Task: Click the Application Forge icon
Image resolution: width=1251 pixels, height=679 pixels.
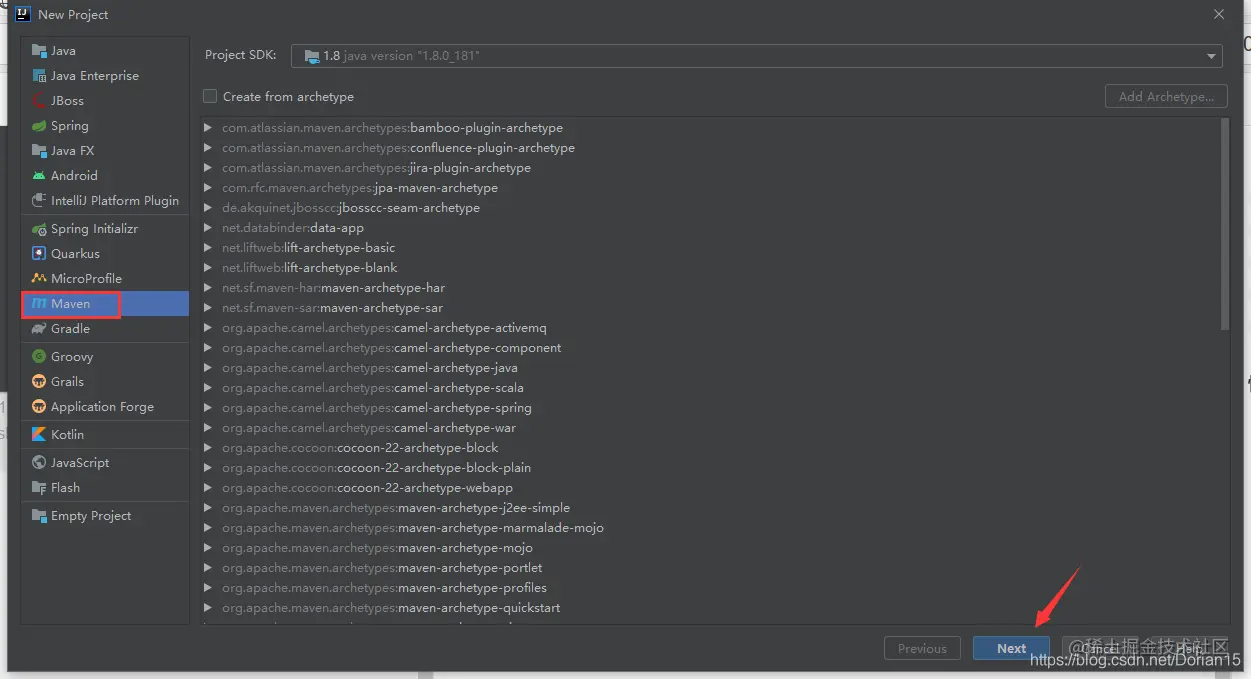Action: coord(39,407)
